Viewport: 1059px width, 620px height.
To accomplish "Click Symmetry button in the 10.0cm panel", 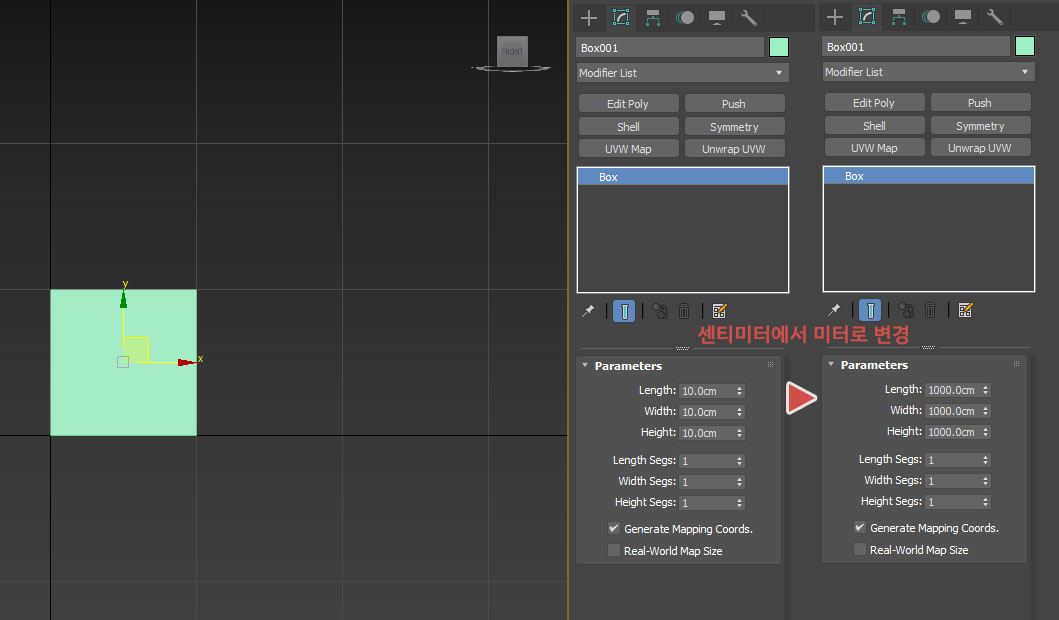I will coord(734,126).
